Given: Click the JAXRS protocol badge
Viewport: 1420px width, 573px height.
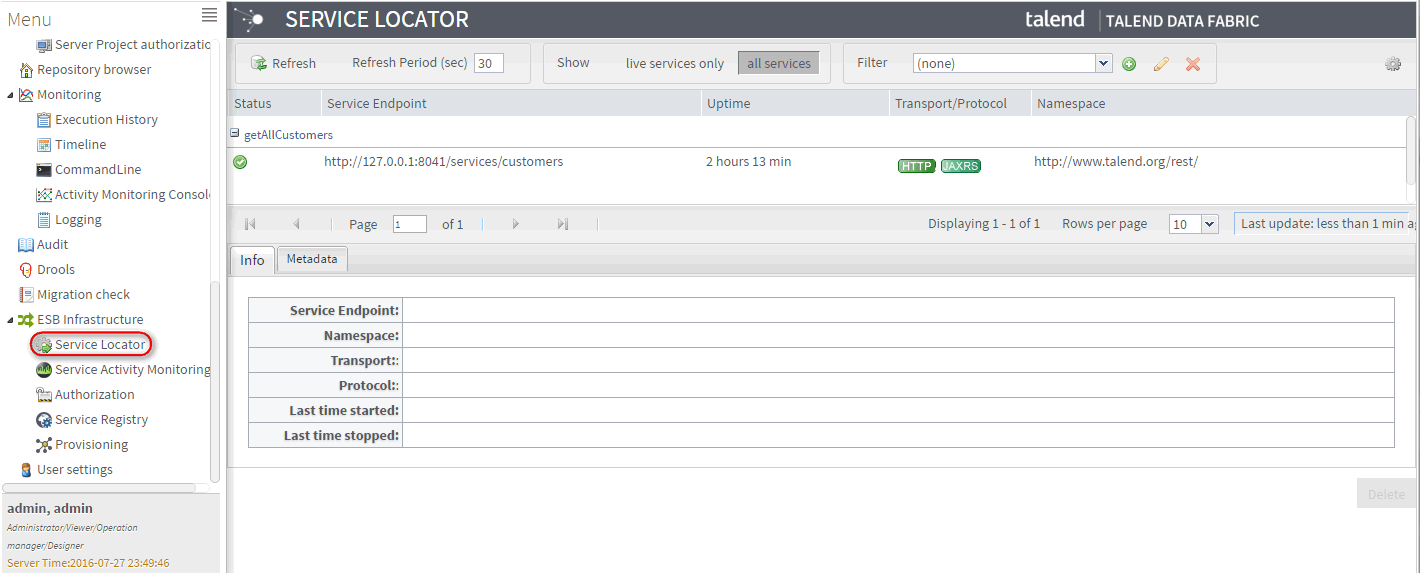Looking at the screenshot, I should (961, 166).
